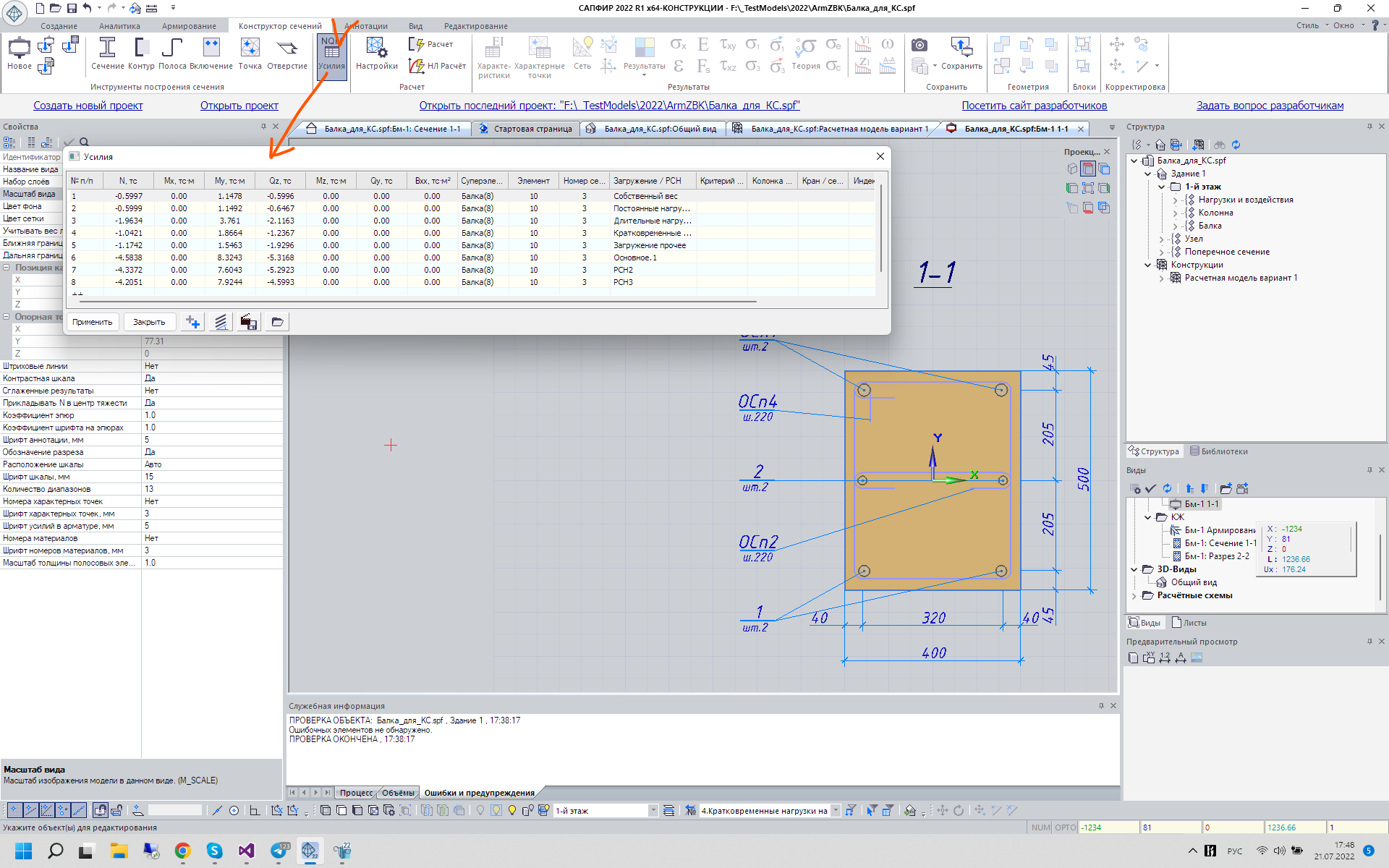Switch to Стартовая страница document tab
1389x868 pixels.
532,129
